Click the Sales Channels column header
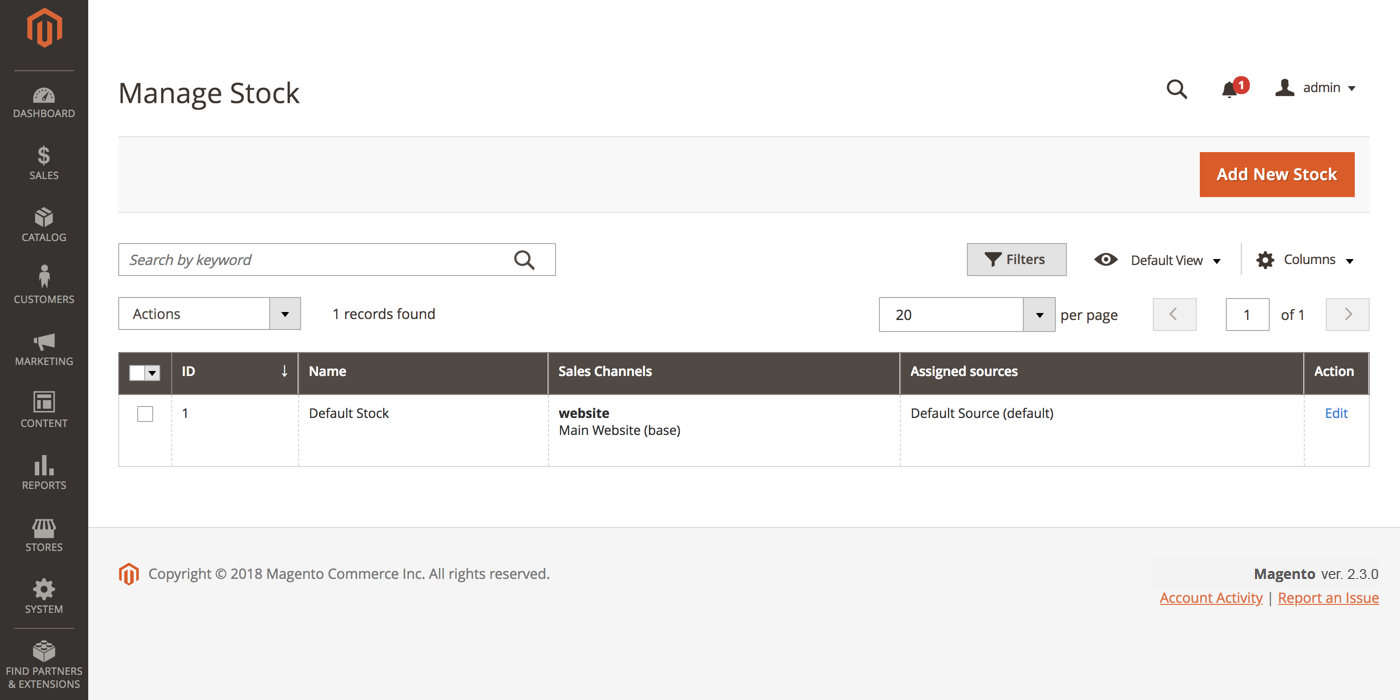The image size is (1400, 700). [724, 372]
